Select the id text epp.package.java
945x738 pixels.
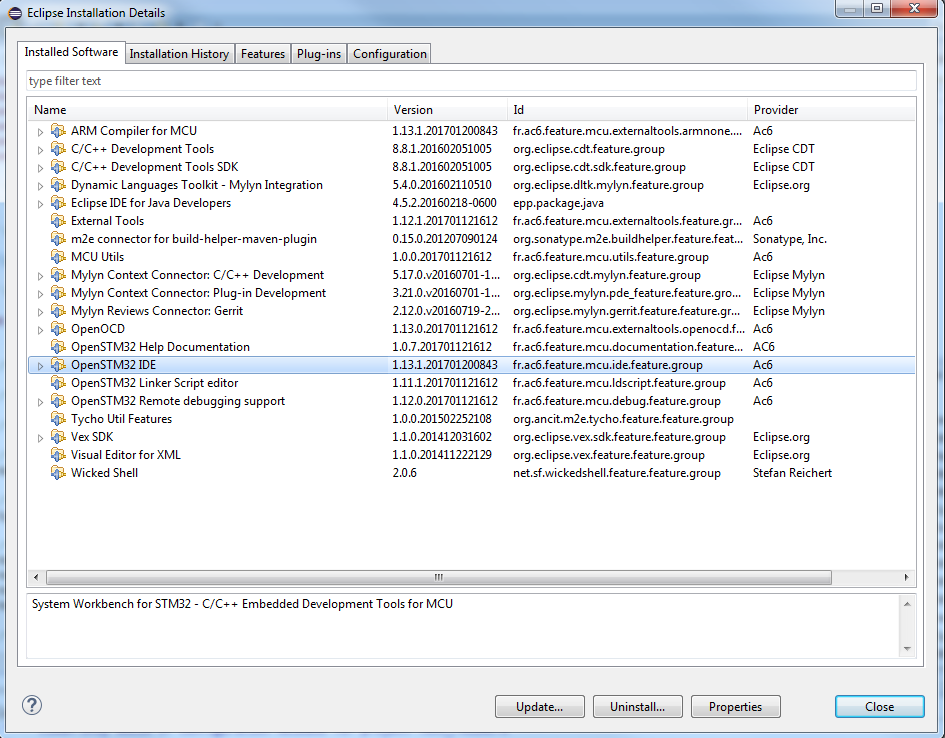(558, 203)
